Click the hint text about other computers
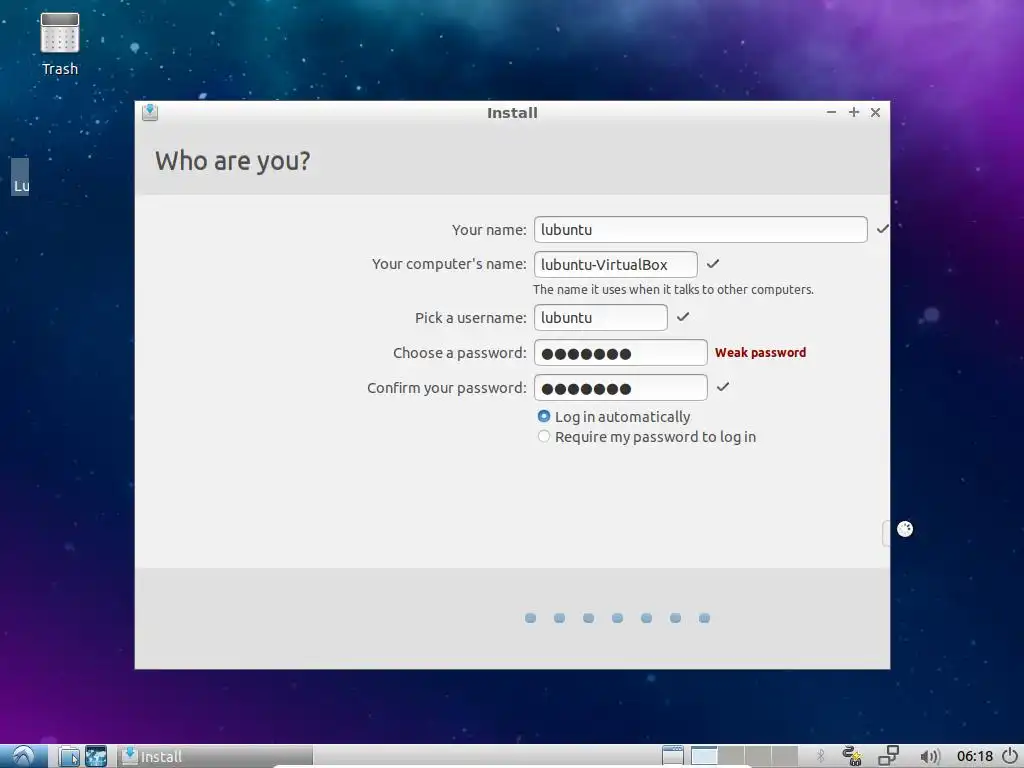Image resolution: width=1024 pixels, height=768 pixels. tap(673, 289)
